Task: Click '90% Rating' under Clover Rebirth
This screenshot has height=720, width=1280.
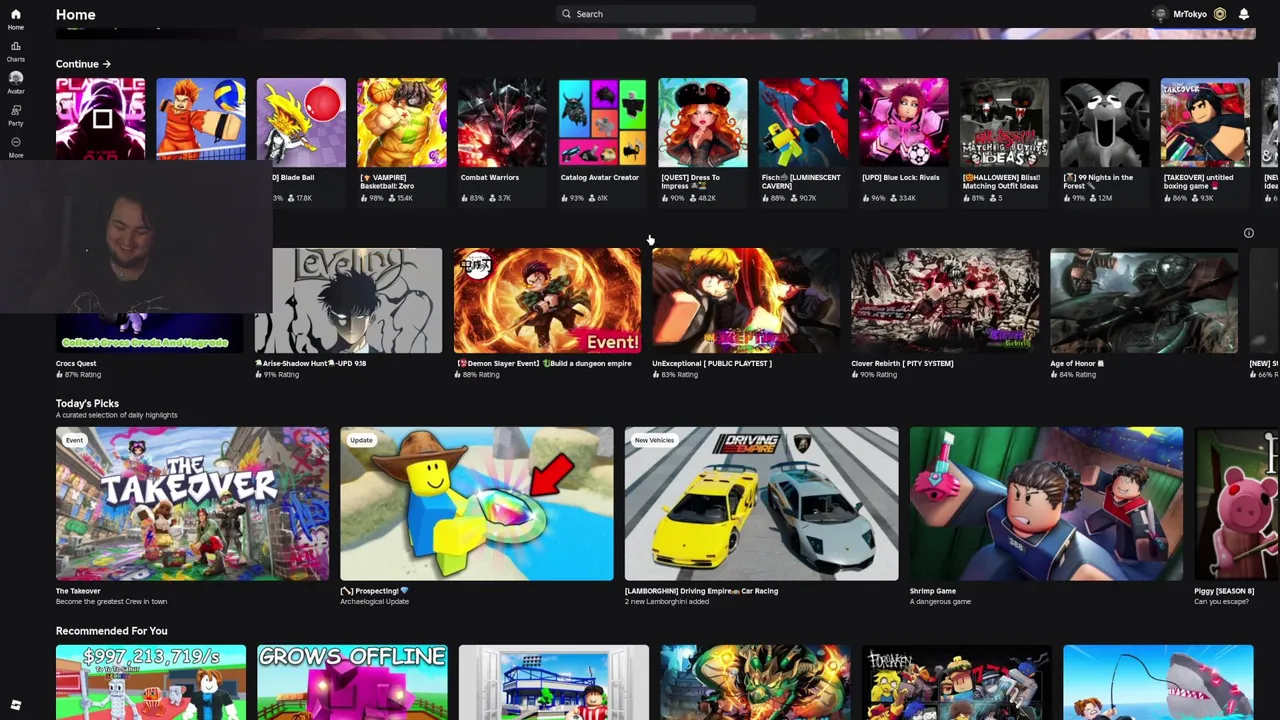Action: click(875, 375)
